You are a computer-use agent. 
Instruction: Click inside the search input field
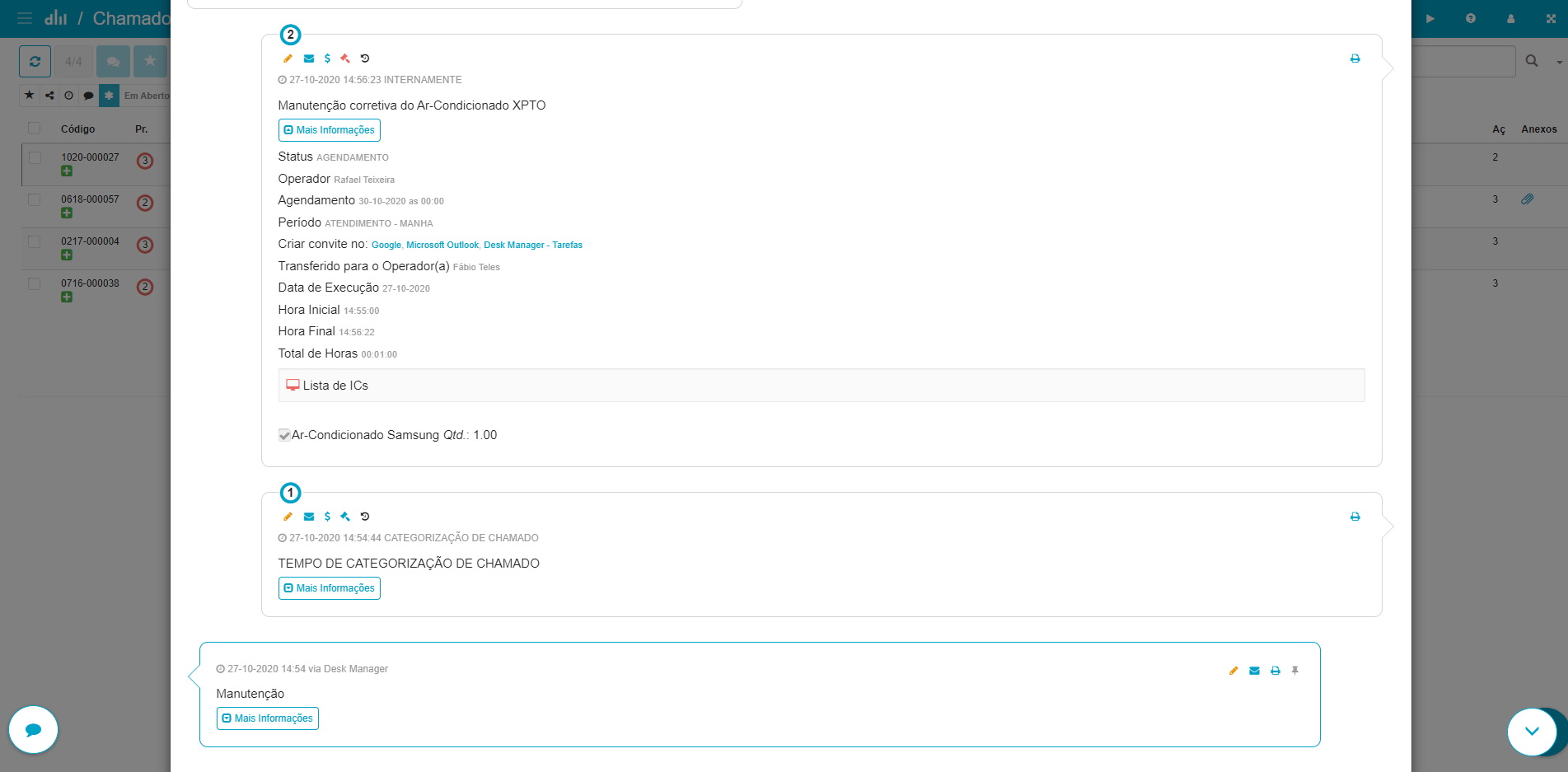coord(1463,61)
